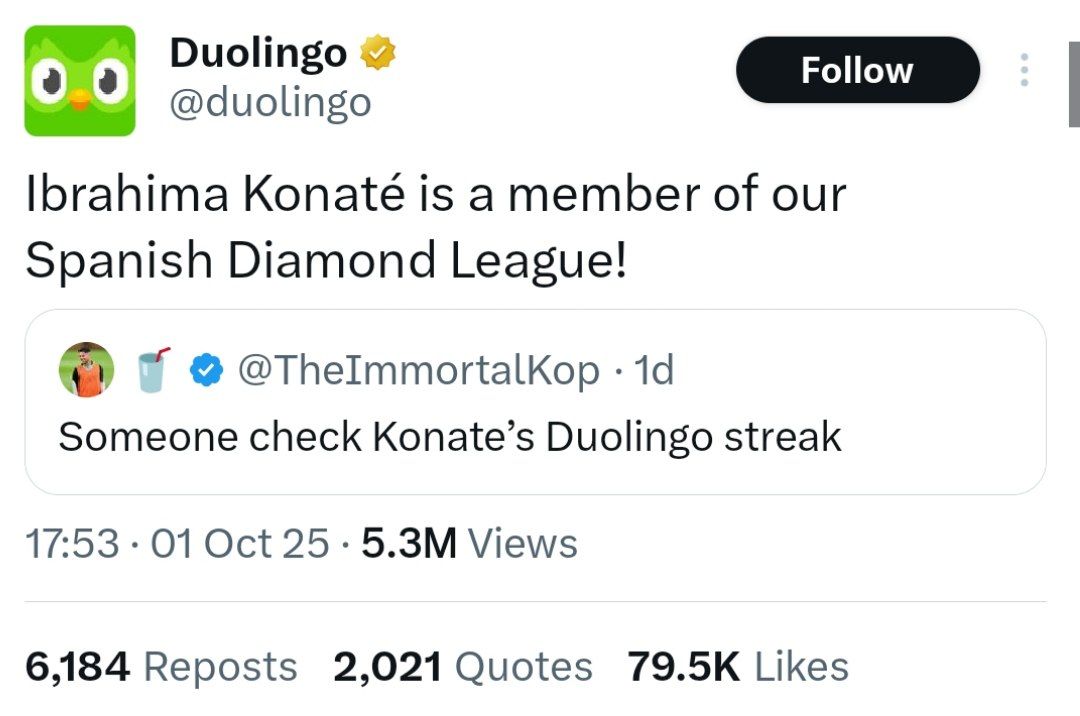This screenshot has width=1080, height=716.
Task: Click the Duolingo display name
Action: (258, 53)
